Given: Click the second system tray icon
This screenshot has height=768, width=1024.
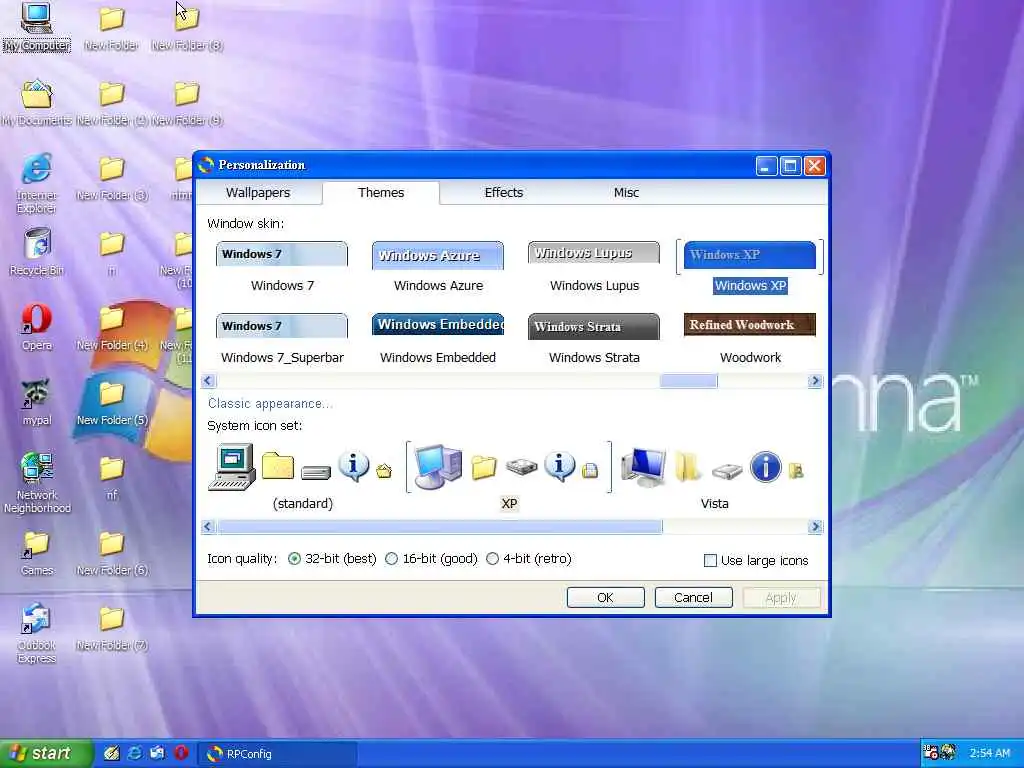Looking at the screenshot, I should point(948,753).
